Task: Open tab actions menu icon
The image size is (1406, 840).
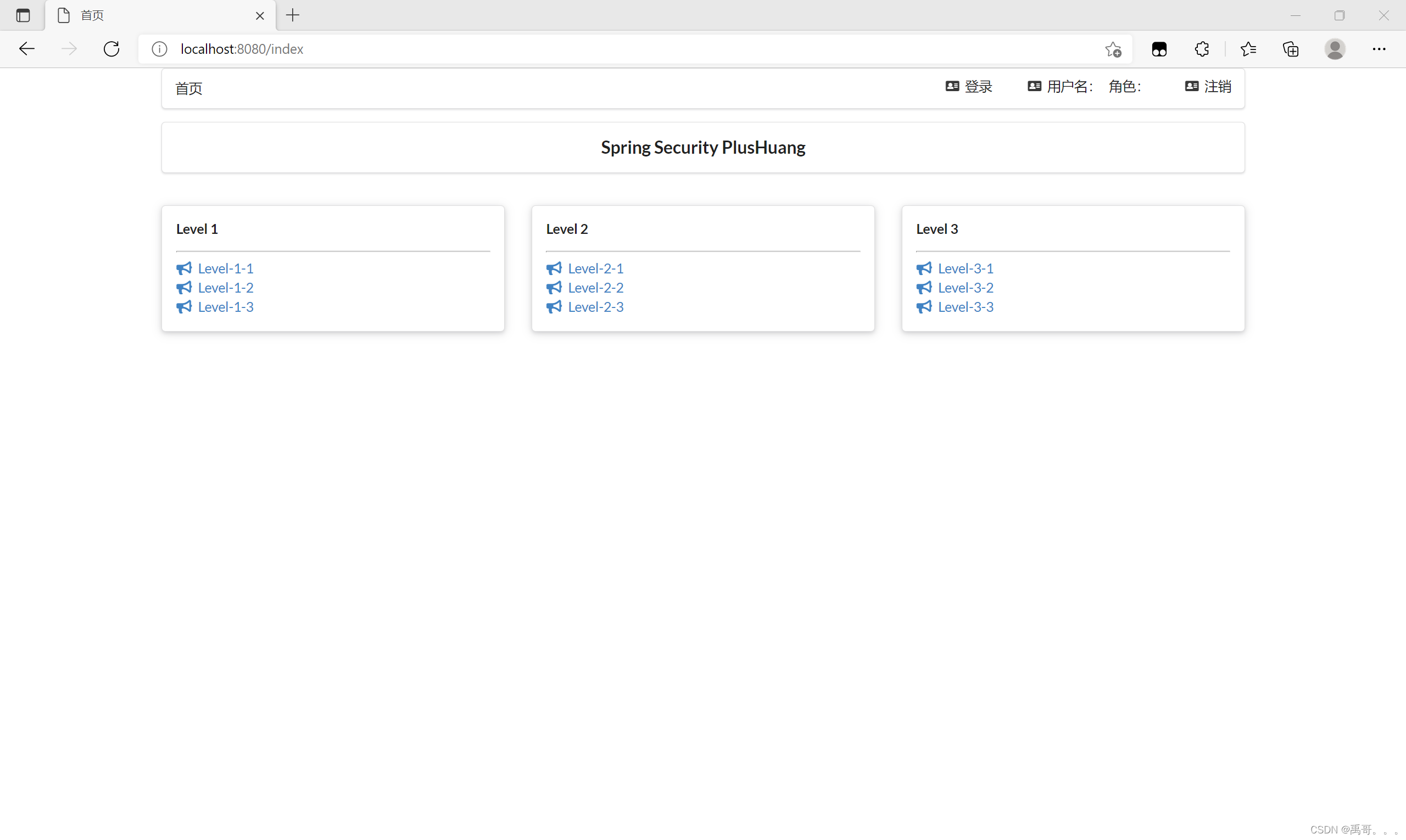Action: (x=23, y=15)
